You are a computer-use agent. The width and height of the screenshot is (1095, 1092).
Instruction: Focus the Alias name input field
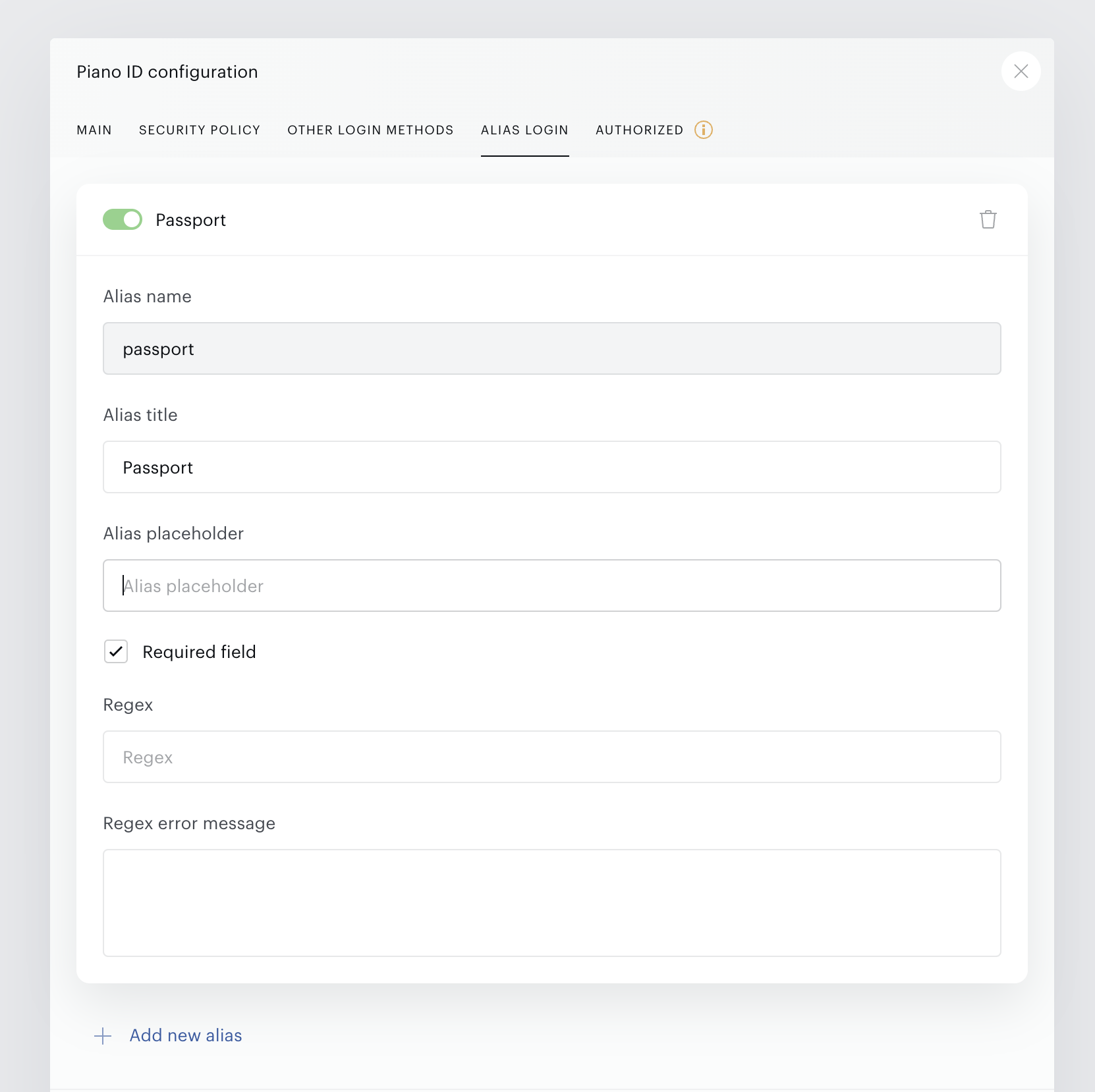[x=552, y=348]
